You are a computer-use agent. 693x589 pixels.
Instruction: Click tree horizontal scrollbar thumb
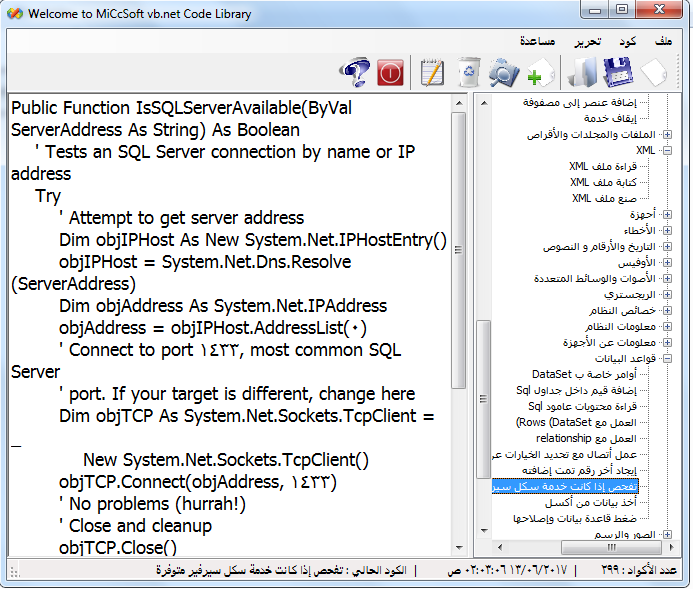611,547
